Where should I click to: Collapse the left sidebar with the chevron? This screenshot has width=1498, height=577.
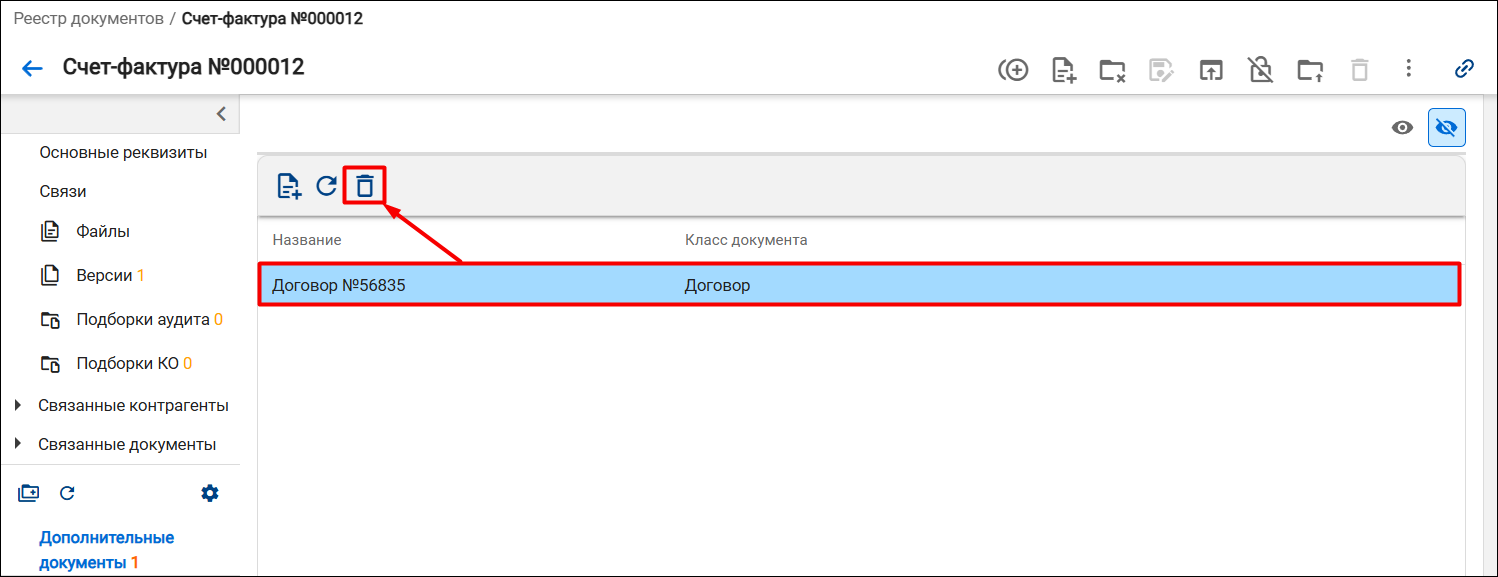coord(221,114)
